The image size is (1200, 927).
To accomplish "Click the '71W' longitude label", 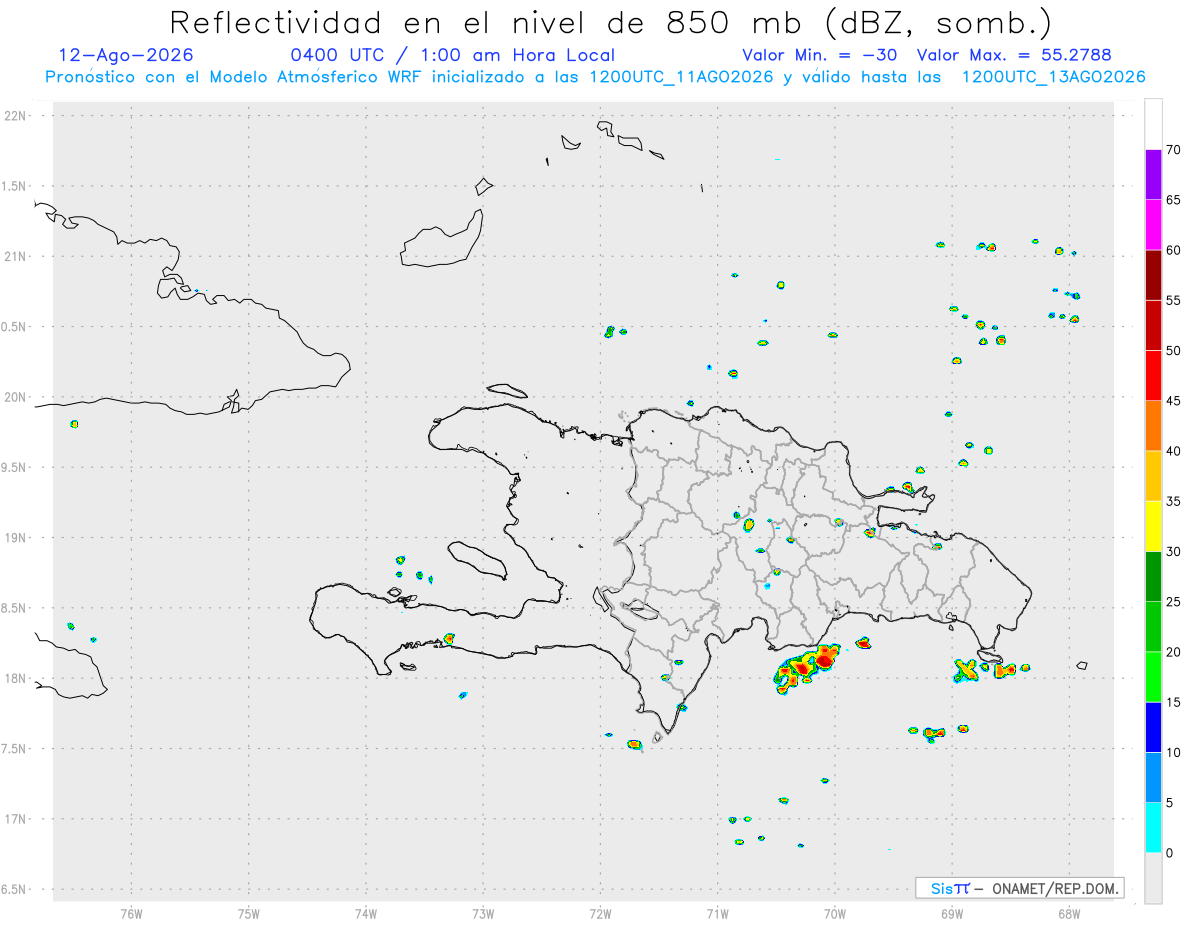I will point(717,913).
